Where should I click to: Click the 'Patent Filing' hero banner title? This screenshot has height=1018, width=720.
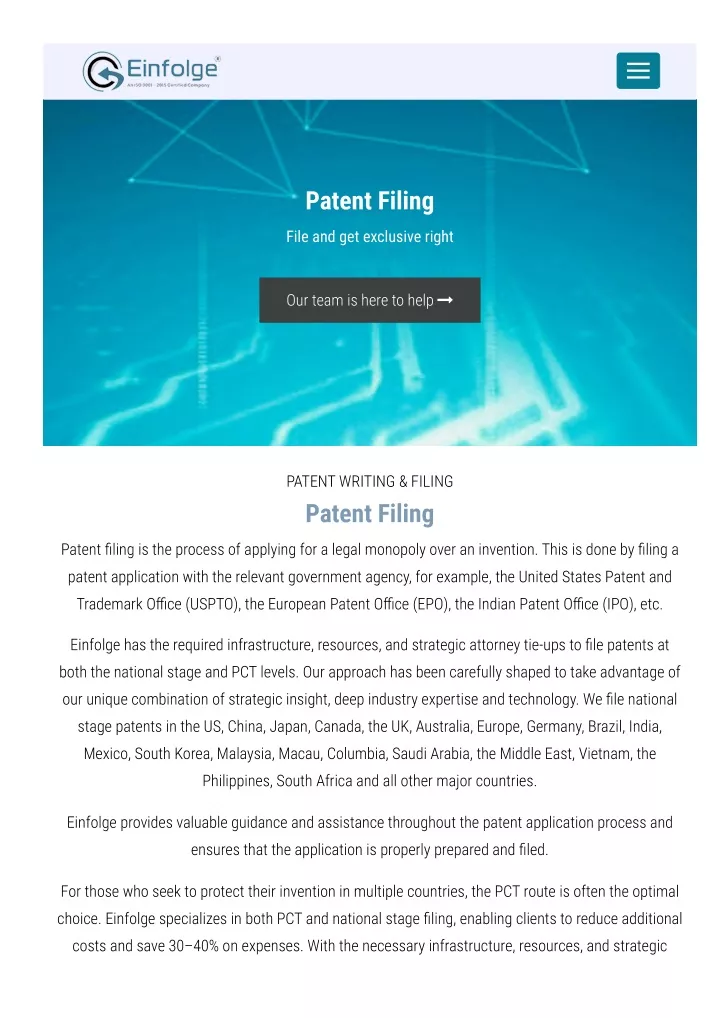coord(369,201)
